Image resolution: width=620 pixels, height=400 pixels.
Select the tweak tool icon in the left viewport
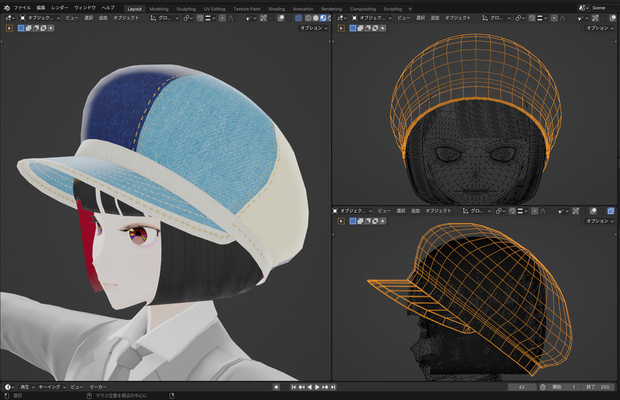[9, 28]
